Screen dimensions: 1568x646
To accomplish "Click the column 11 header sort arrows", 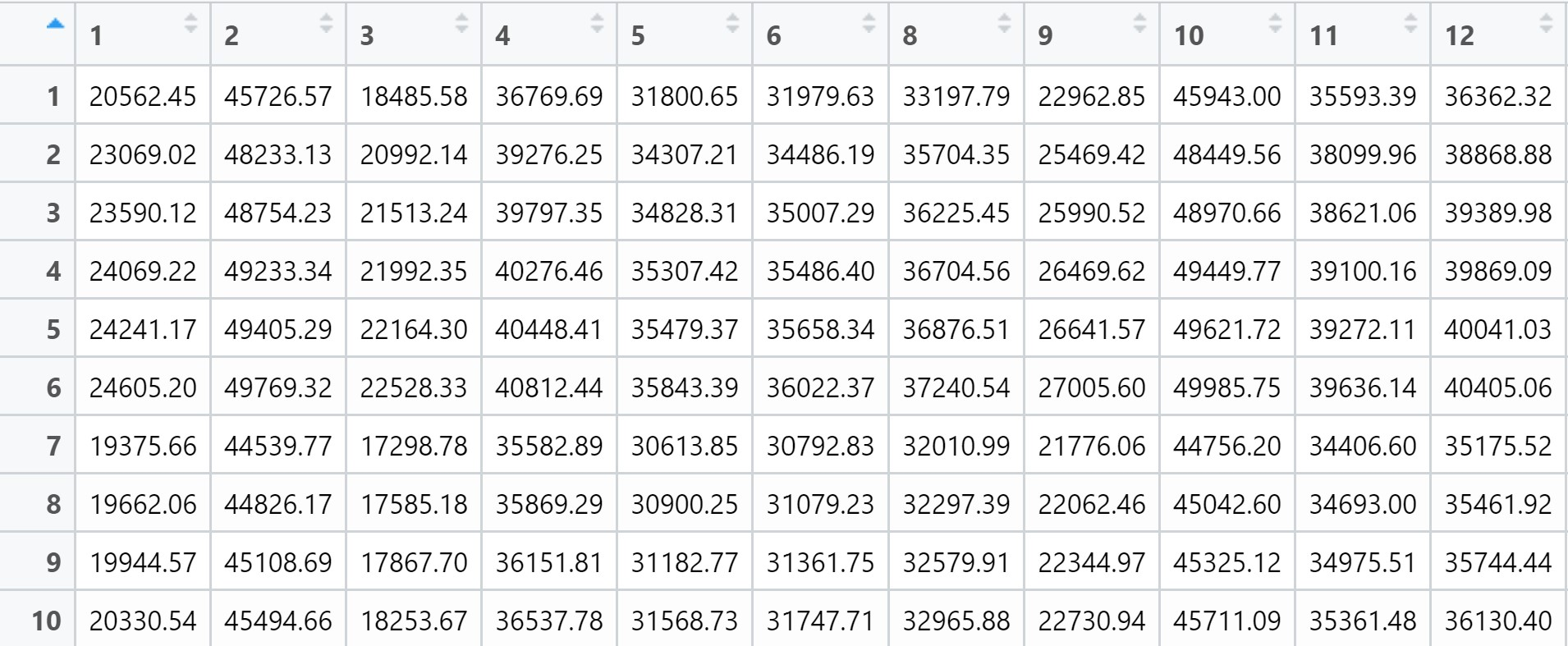I will pyautogui.click(x=1410, y=24).
